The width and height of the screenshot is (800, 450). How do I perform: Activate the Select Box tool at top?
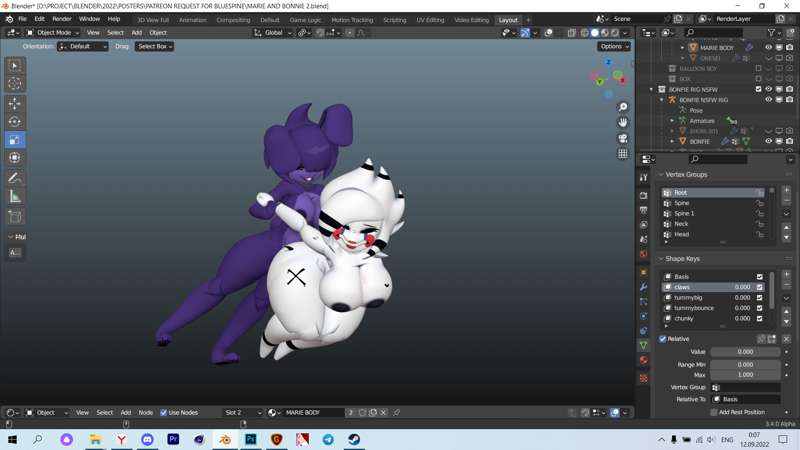pyautogui.click(x=15, y=65)
